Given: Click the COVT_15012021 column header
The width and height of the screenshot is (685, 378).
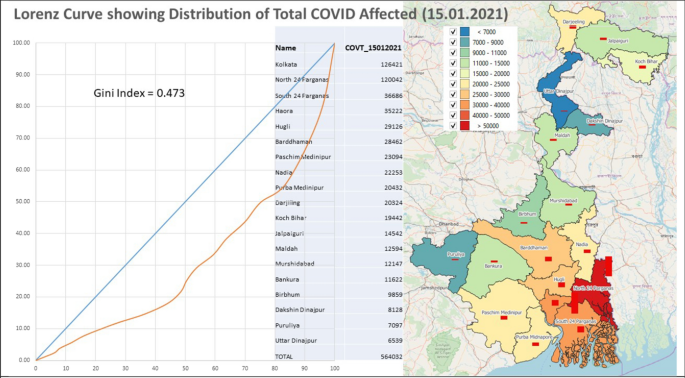Looking at the screenshot, I should (373, 48).
